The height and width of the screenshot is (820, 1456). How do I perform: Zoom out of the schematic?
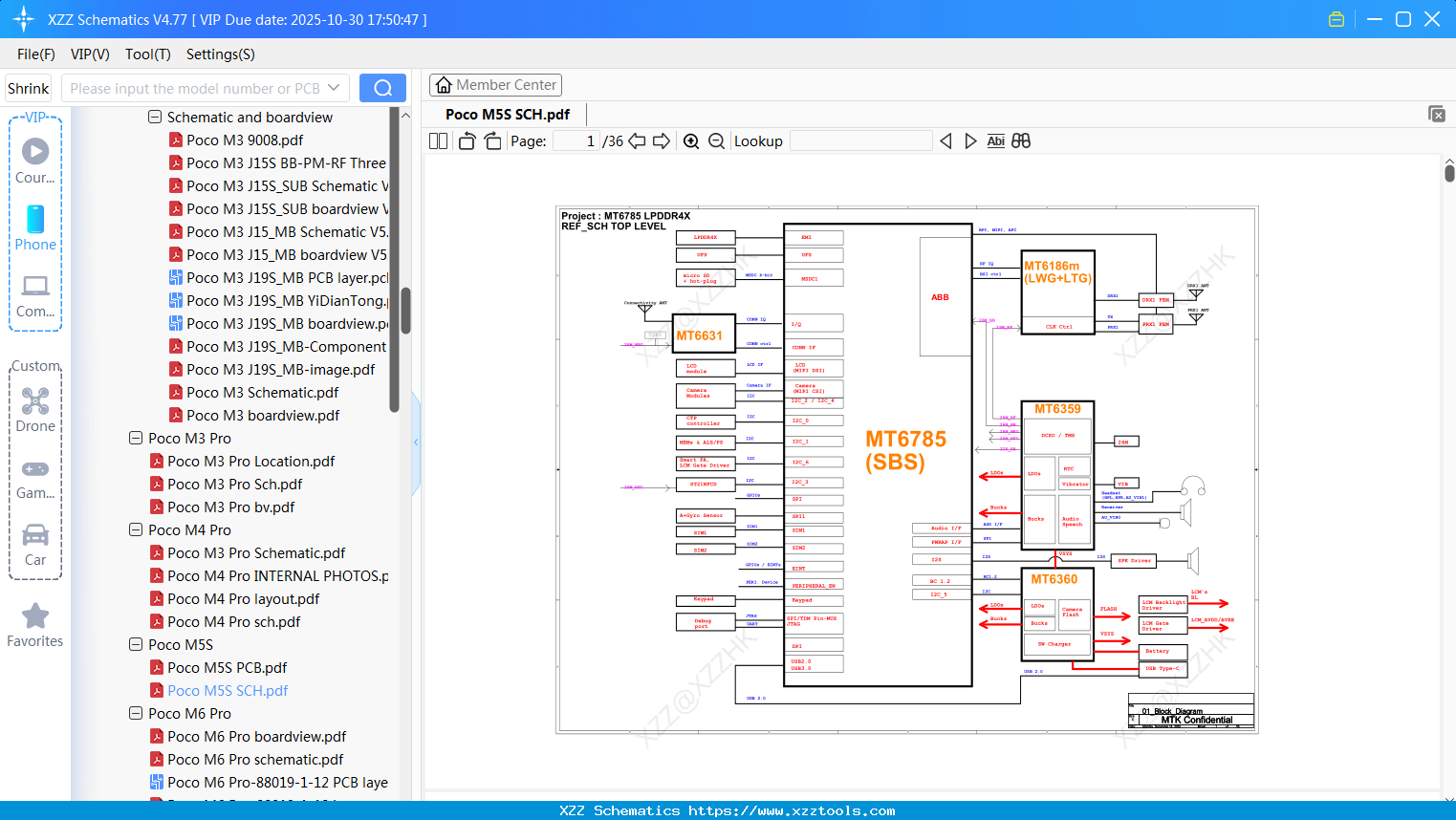point(716,141)
